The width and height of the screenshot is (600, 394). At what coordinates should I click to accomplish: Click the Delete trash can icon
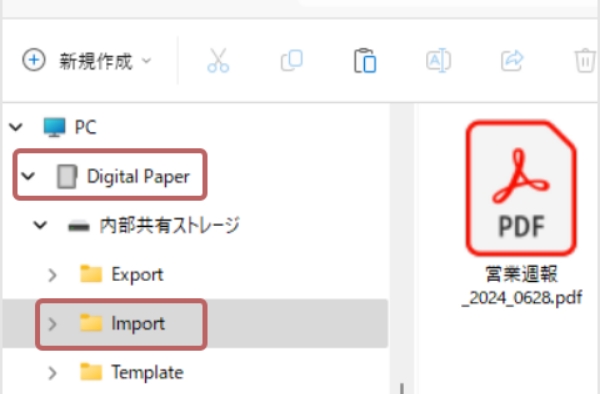click(x=585, y=60)
